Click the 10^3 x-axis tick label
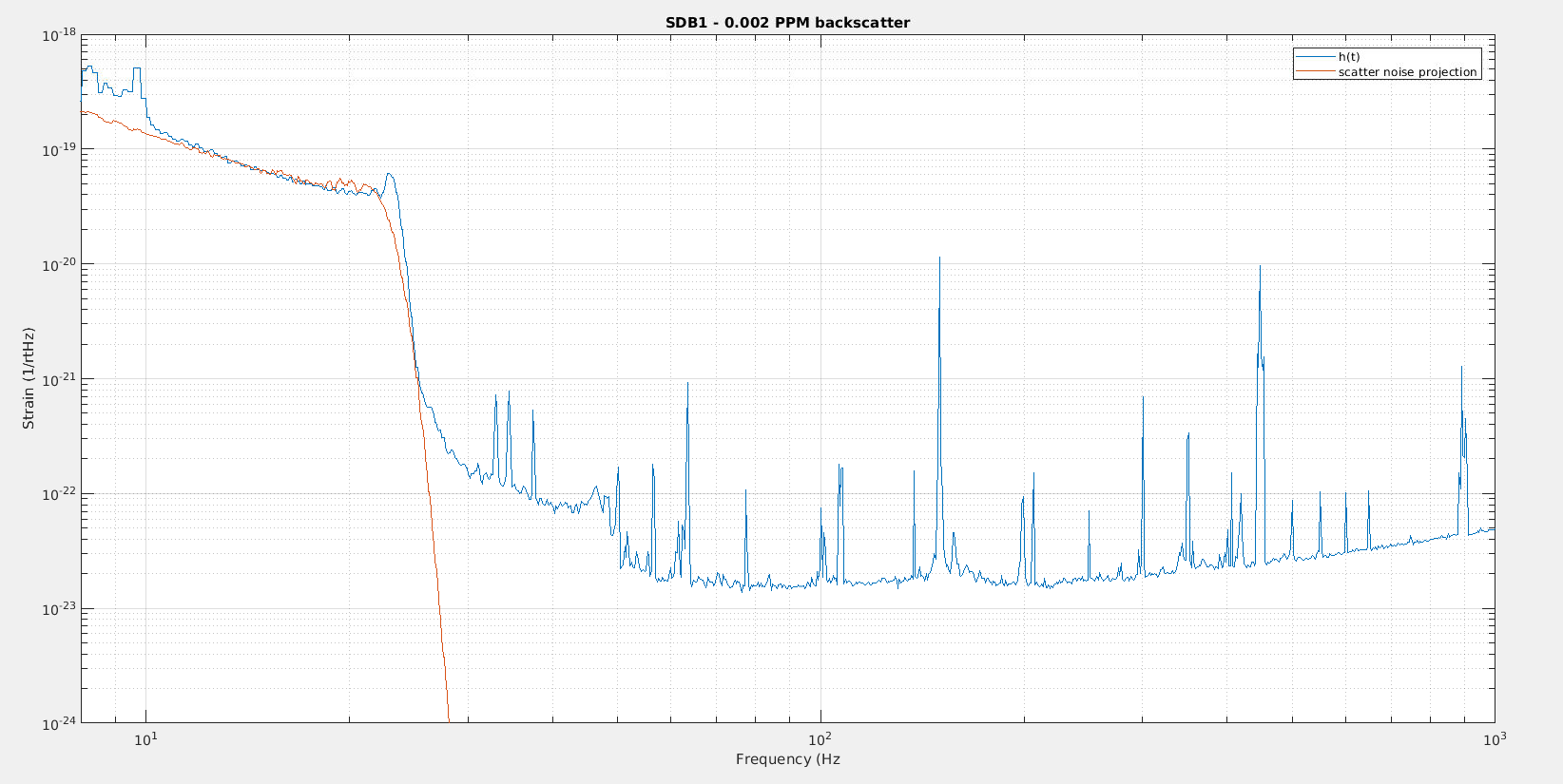 tap(1495, 738)
